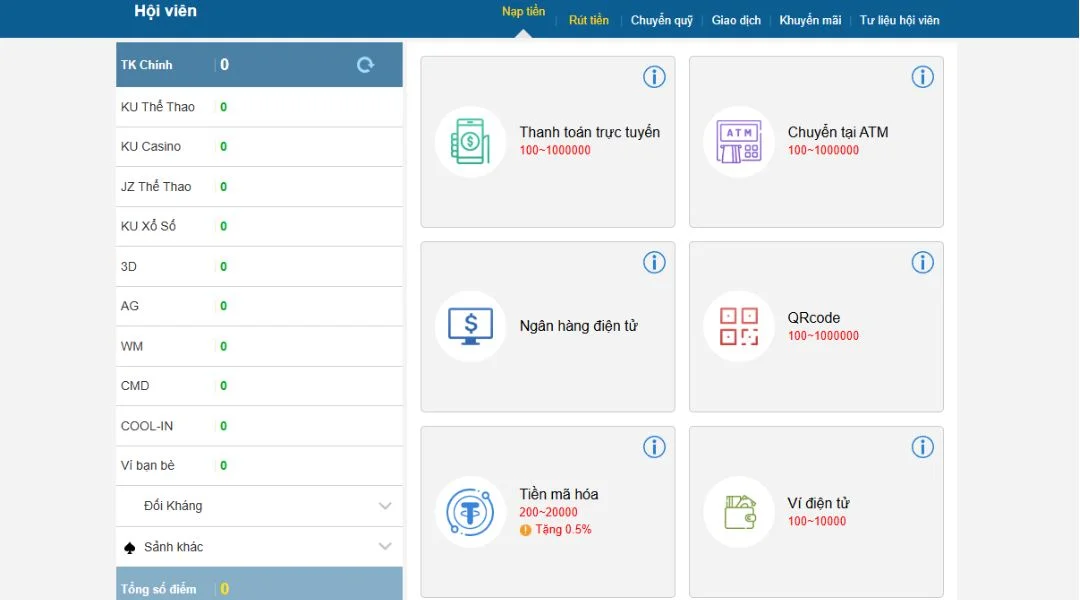Go to the Giao dịch tab
This screenshot has height=600, width=1080.
[x=736, y=21]
